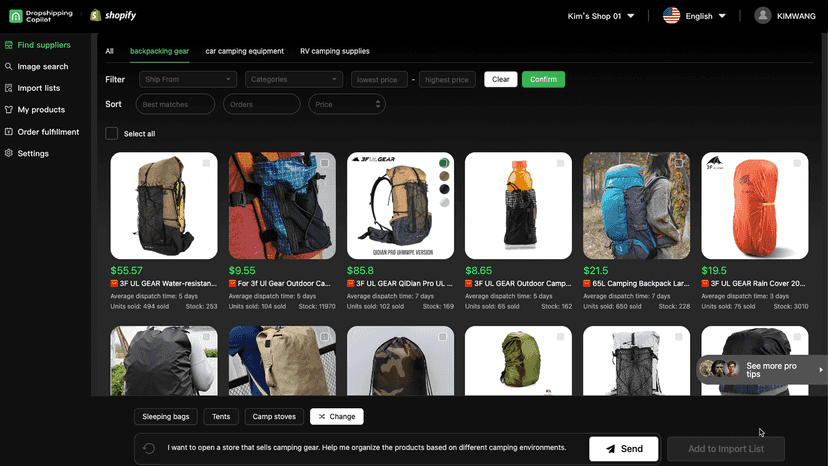Click the Clear filter button
Screen dimensions: 828x466
coord(501,79)
